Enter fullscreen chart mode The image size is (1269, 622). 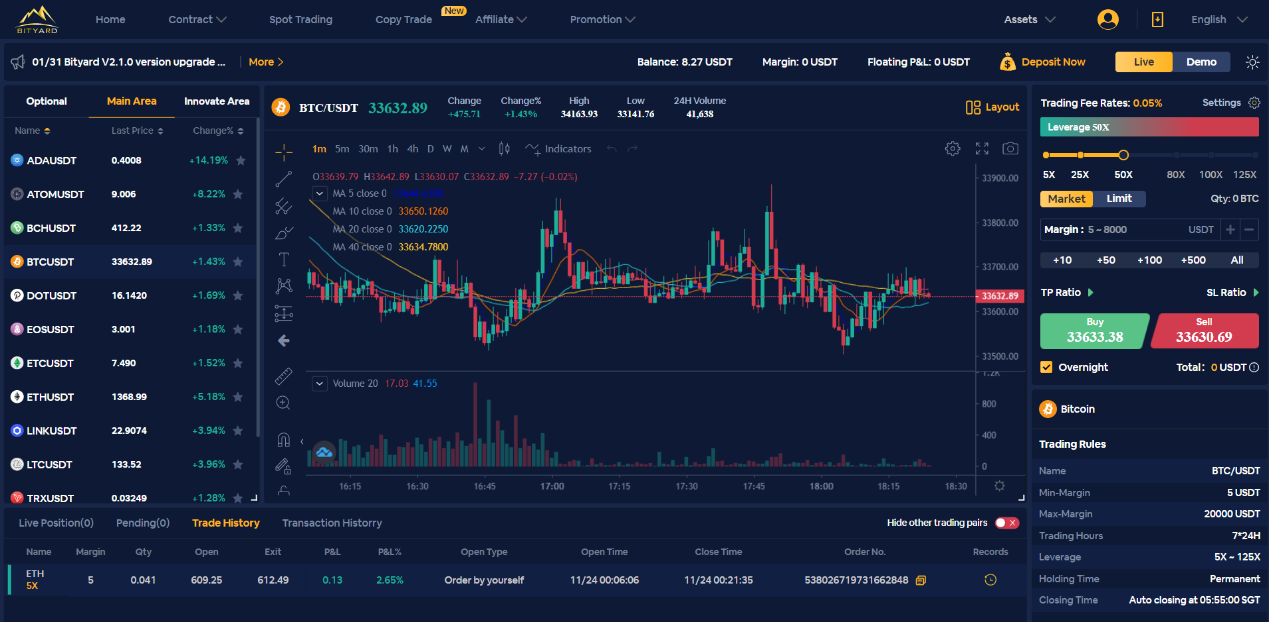pos(982,148)
